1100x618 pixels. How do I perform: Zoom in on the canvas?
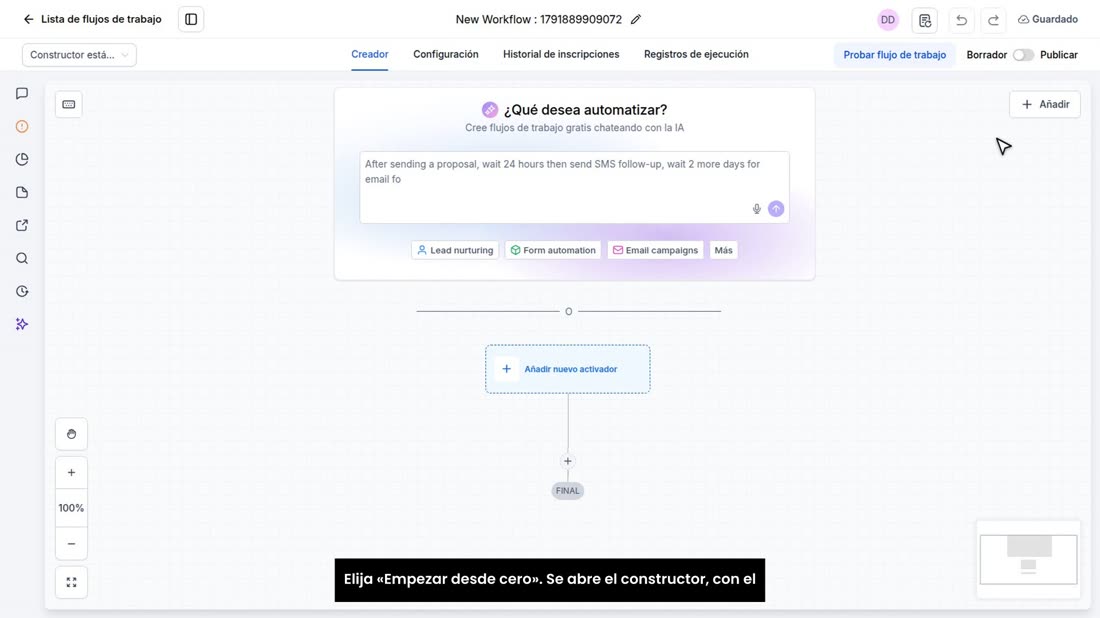point(72,473)
